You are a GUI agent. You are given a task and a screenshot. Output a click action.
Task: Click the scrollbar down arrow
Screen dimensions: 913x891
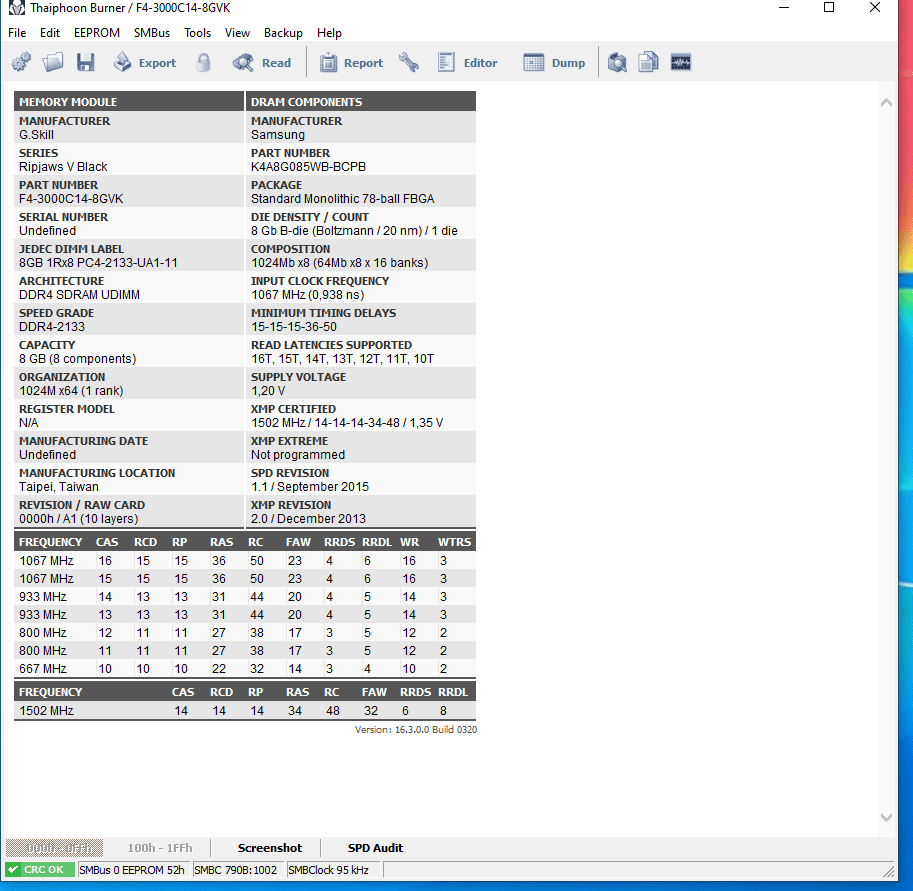click(x=886, y=817)
